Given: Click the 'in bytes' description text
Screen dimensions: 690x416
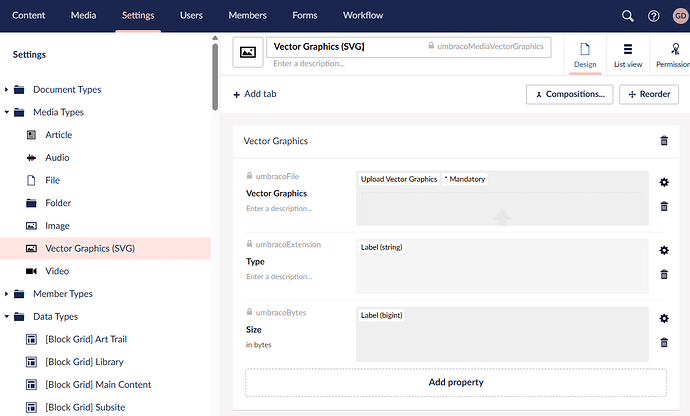Looking at the screenshot, I should (259, 345).
